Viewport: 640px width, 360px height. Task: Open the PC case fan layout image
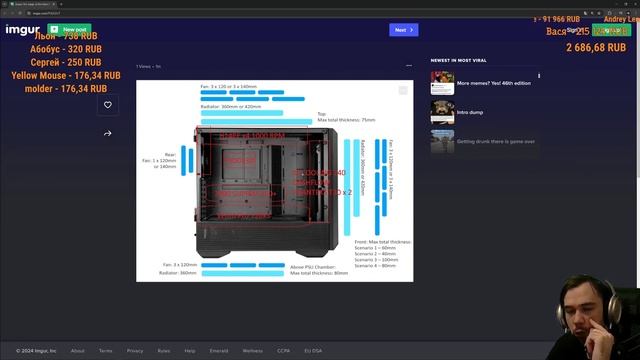tap(274, 181)
